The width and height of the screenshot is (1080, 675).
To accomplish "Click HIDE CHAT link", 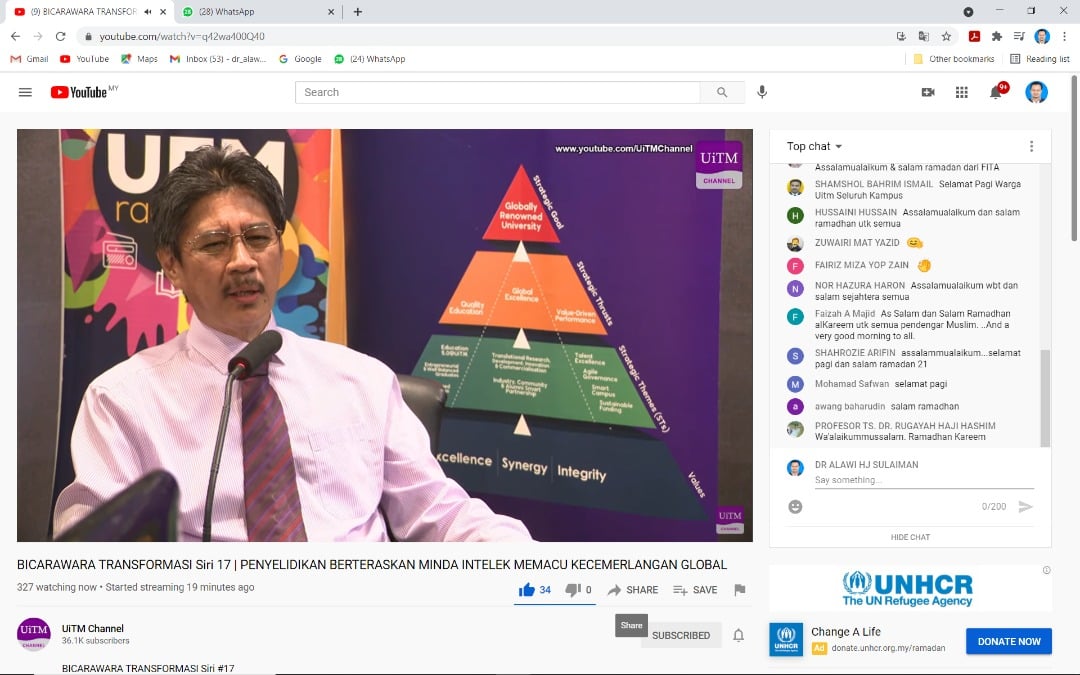I will [910, 537].
